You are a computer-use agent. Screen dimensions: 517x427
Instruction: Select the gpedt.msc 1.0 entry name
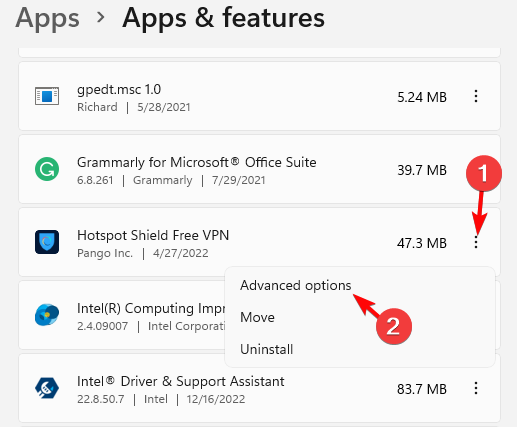[119, 89]
